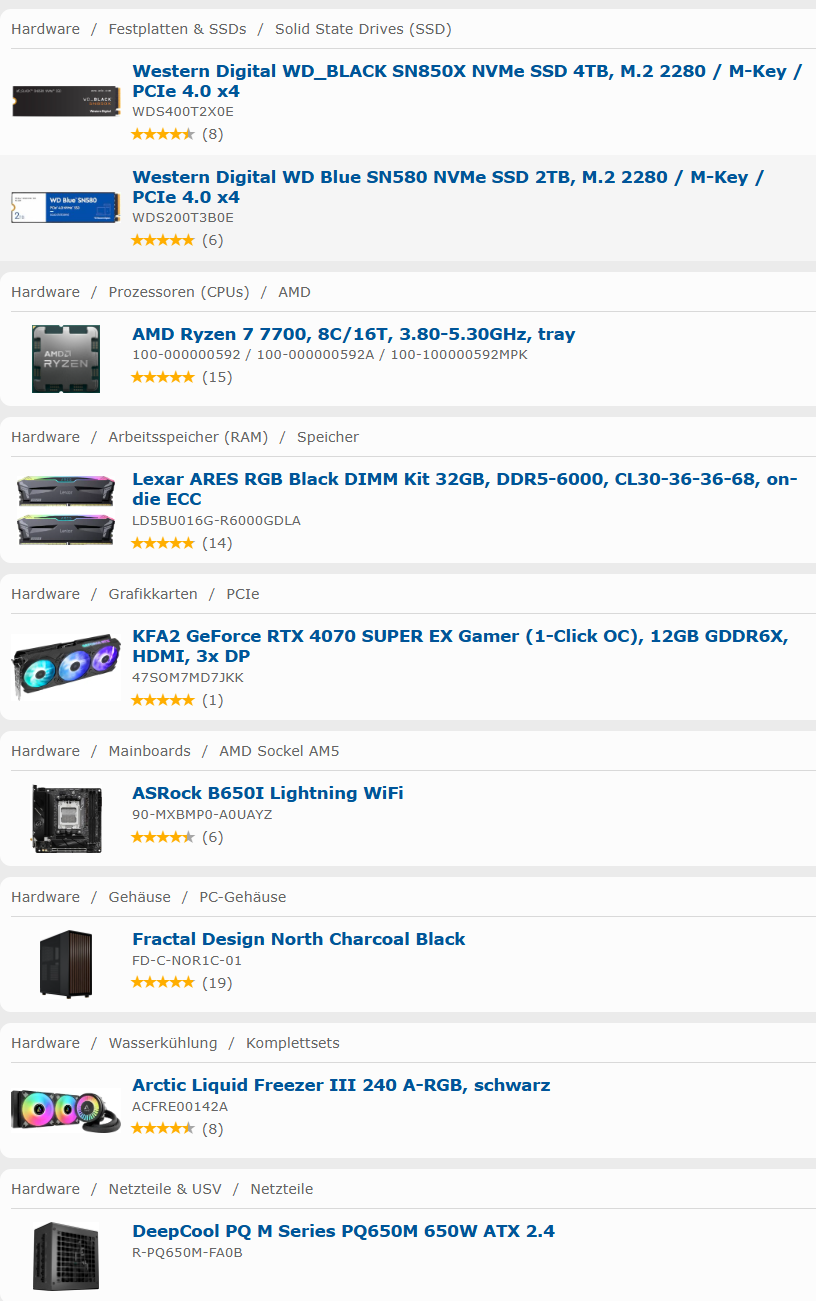This screenshot has width=816, height=1301.
Task: Open Arctic Liquid Freezer III 240 link
Action: tap(341, 1085)
